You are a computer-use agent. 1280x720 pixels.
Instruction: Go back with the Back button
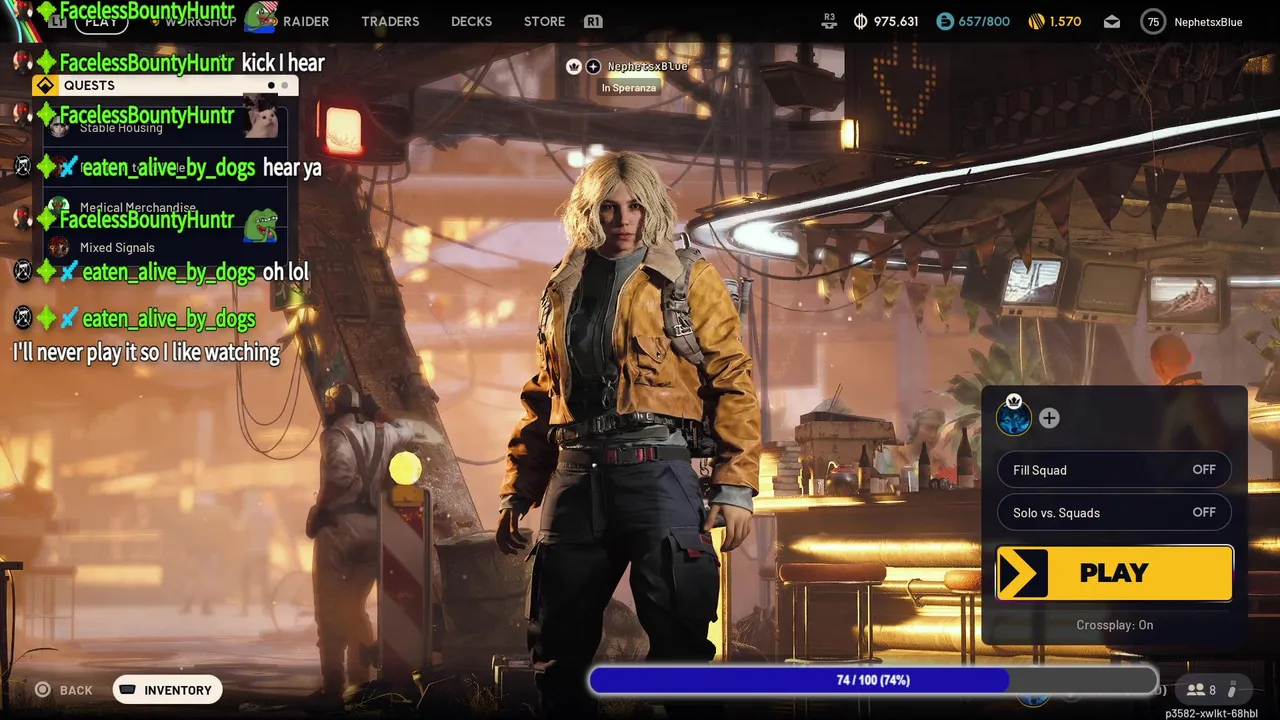(x=64, y=690)
